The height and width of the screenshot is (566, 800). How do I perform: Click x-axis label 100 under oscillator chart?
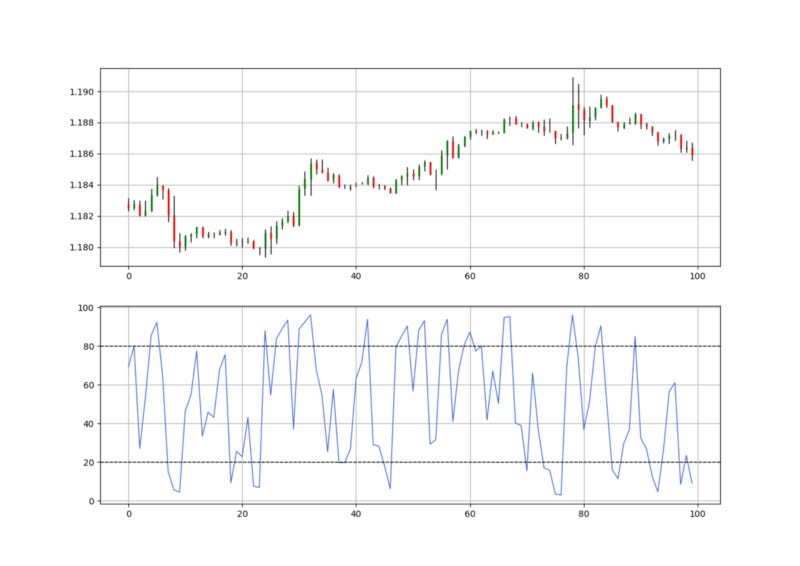(x=697, y=514)
